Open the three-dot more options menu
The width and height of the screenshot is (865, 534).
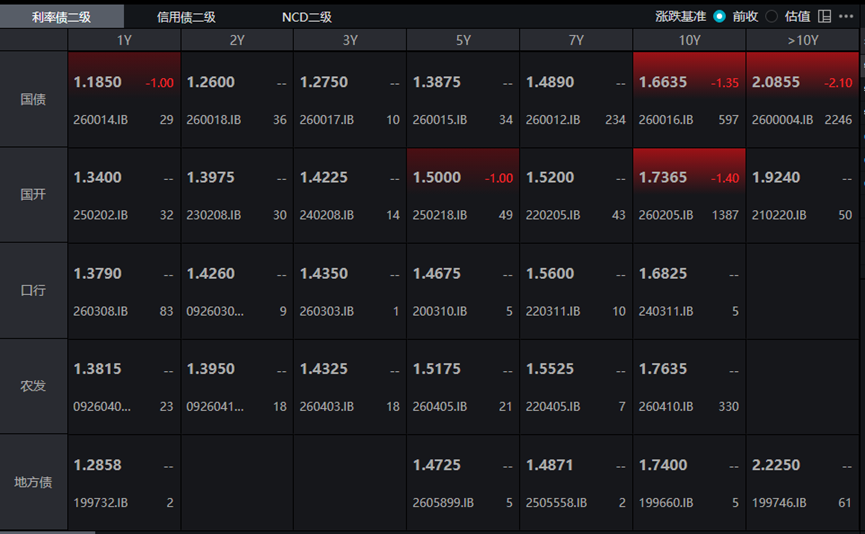pos(846,17)
